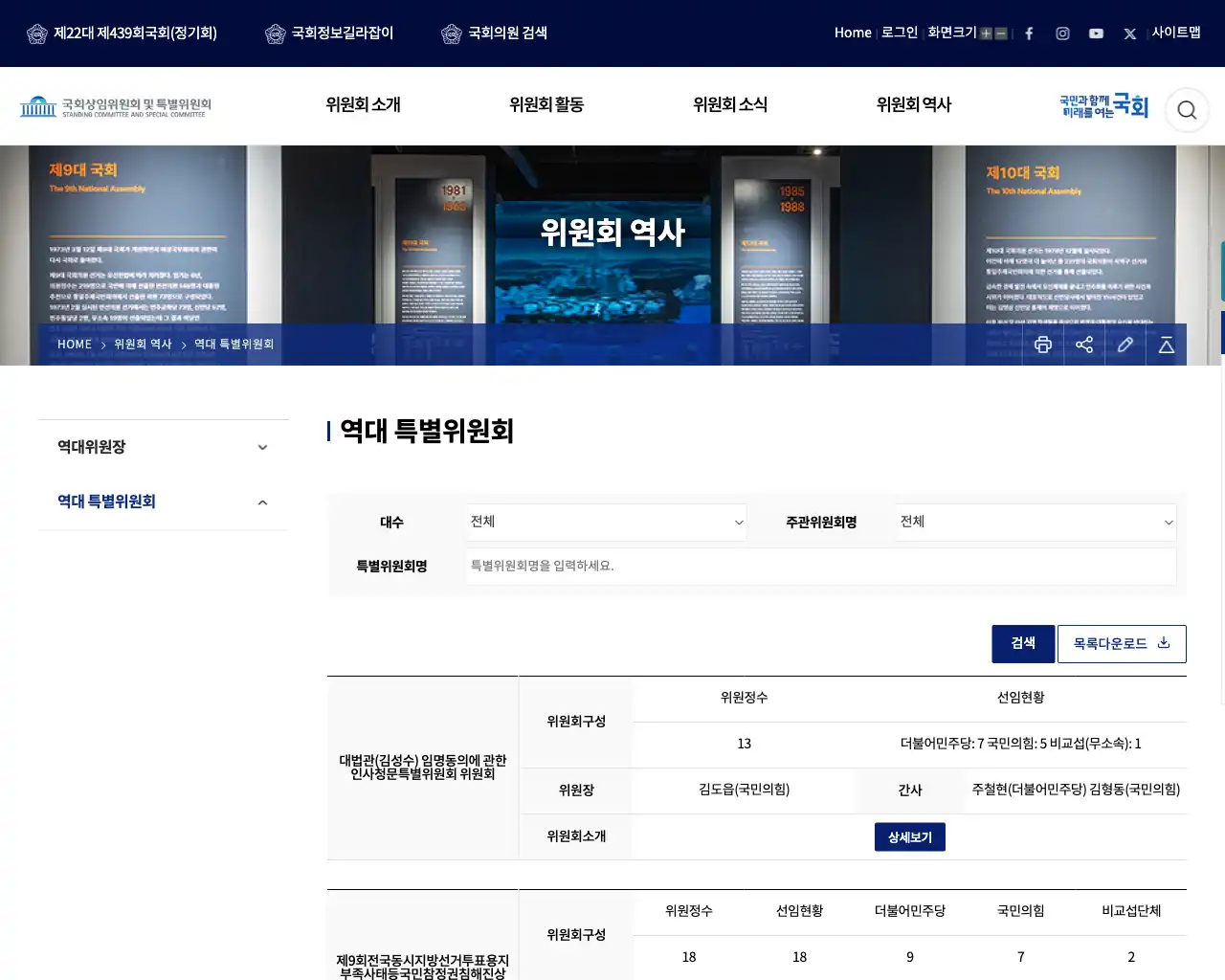Screen dimensions: 1225x980
Task: Decrease screen size with minus icon
Action: tap(1001, 33)
